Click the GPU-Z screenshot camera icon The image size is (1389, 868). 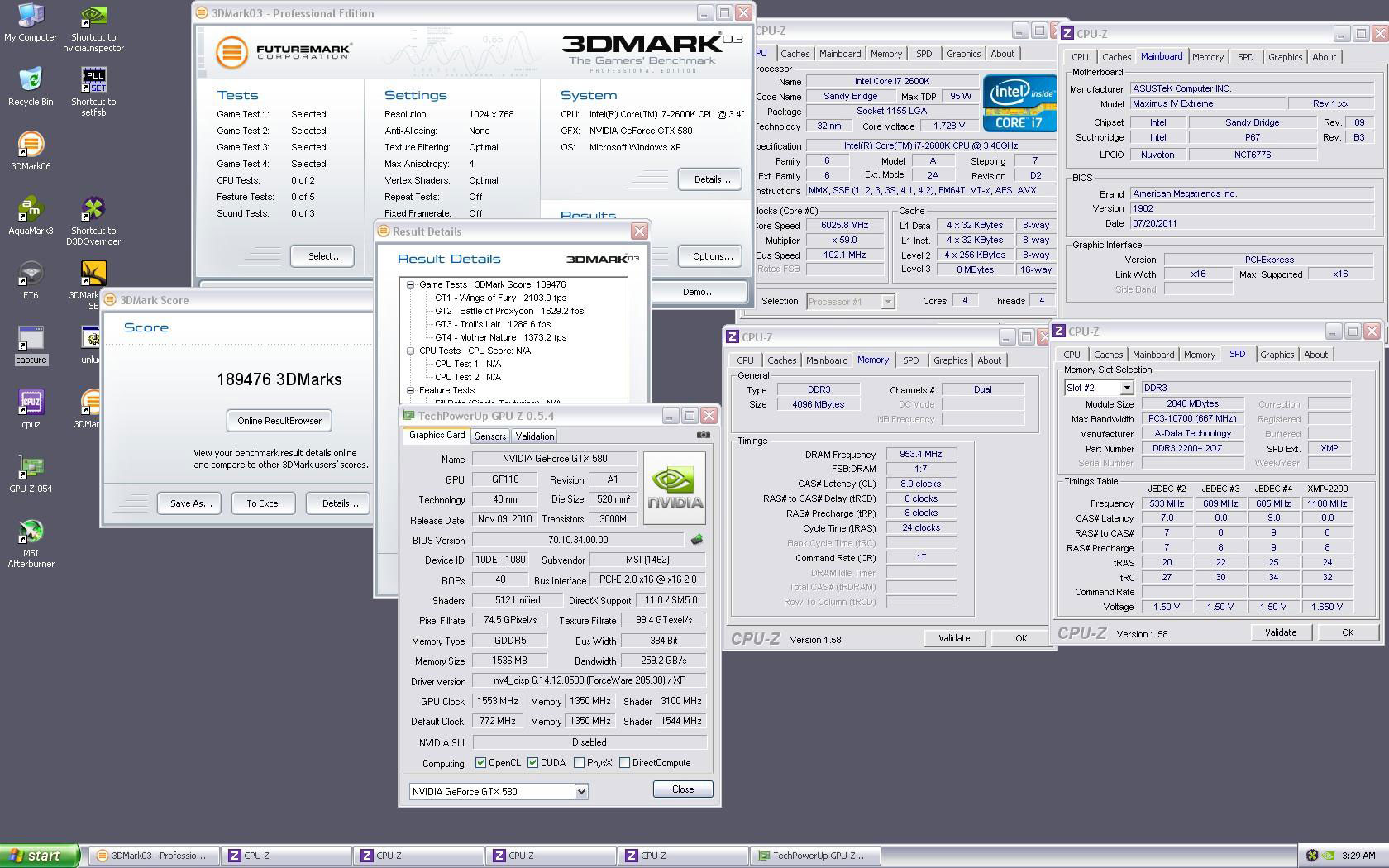coord(703,435)
